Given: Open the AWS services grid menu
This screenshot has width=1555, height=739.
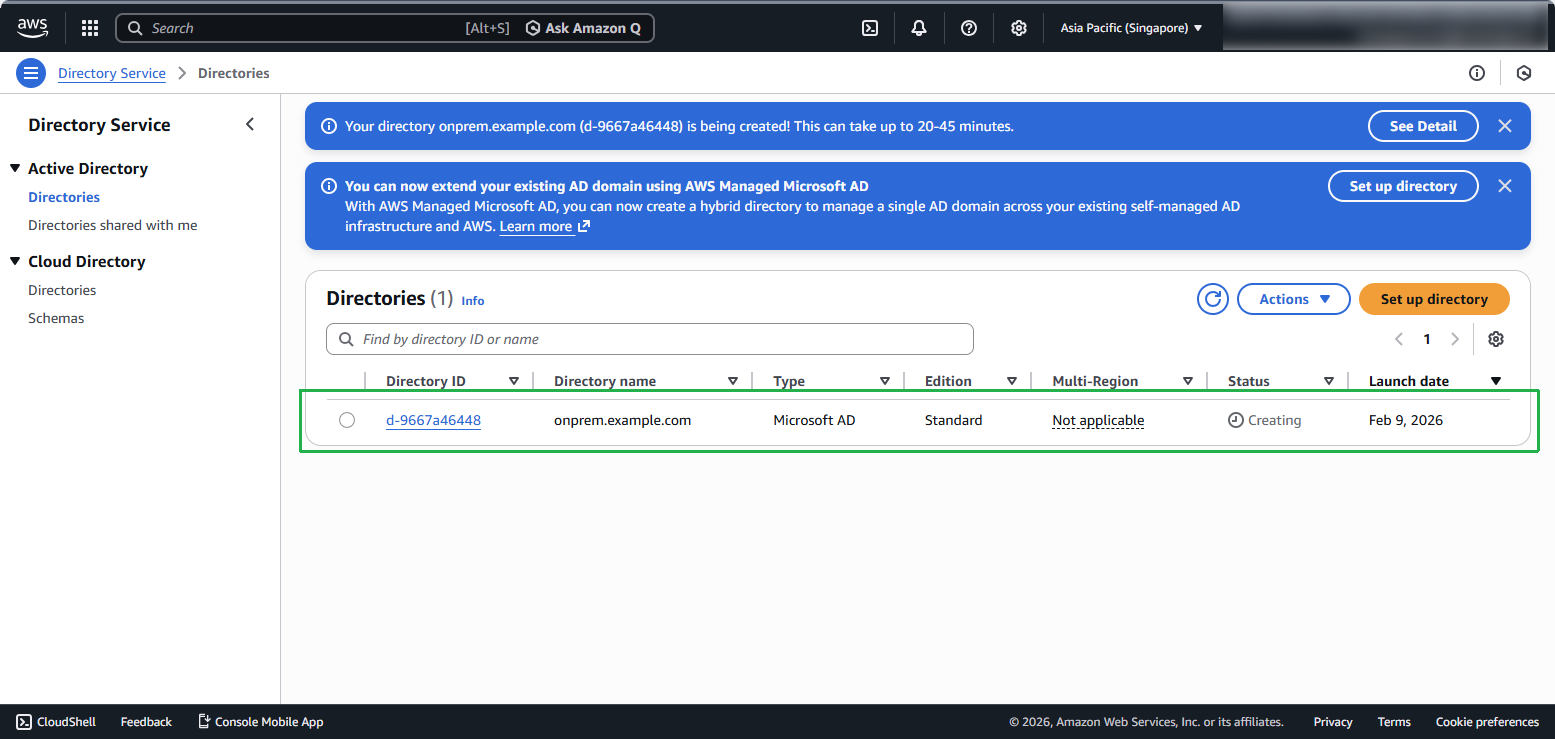Looking at the screenshot, I should click(x=90, y=28).
